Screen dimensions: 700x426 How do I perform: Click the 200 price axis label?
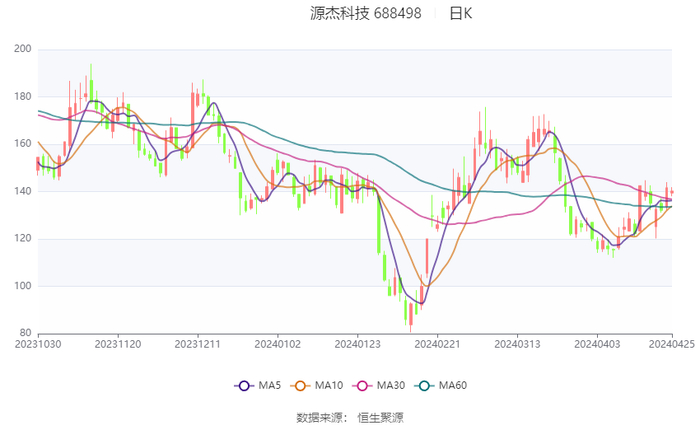(22, 49)
